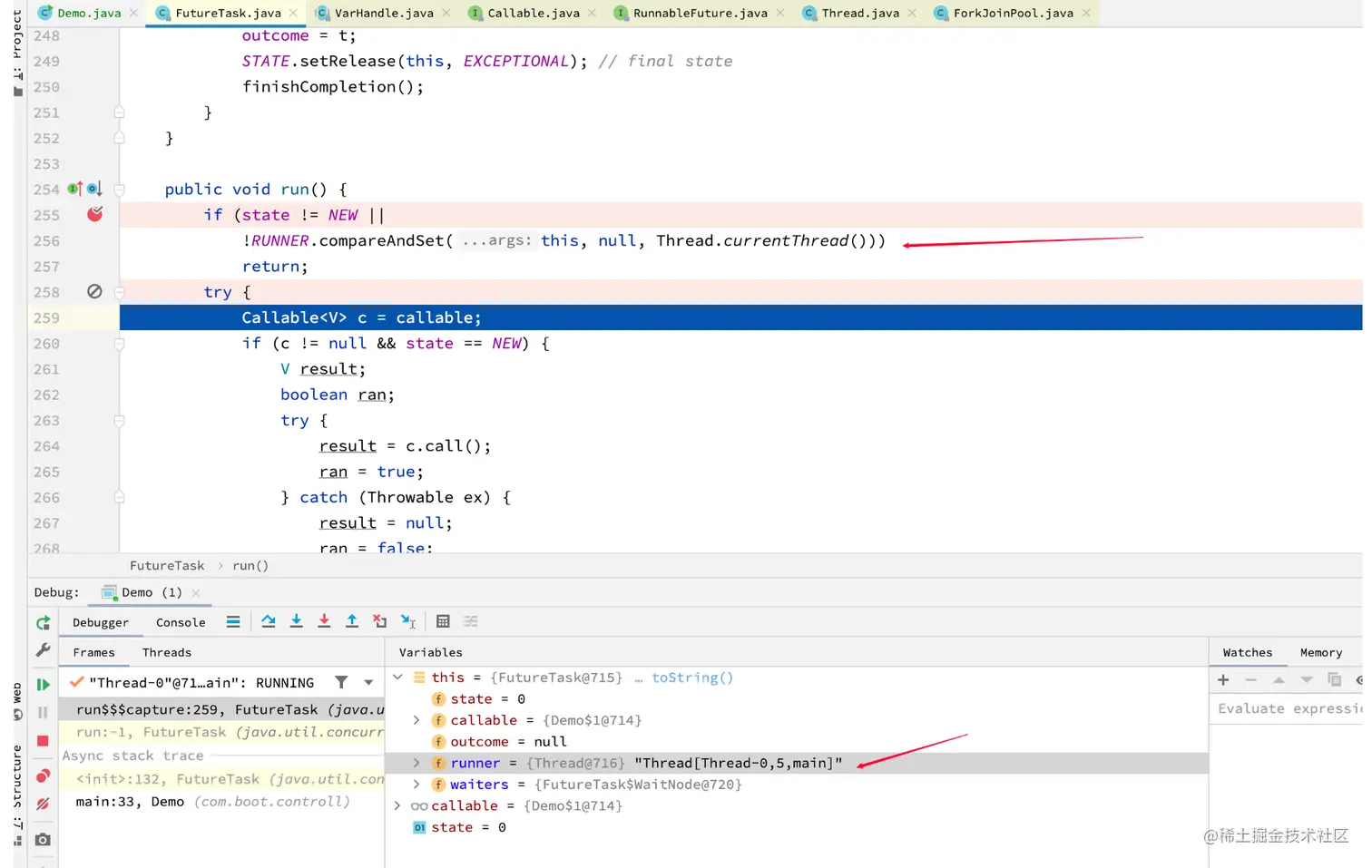
Task: Open Evaluate Expression calculator
Action: click(x=443, y=621)
